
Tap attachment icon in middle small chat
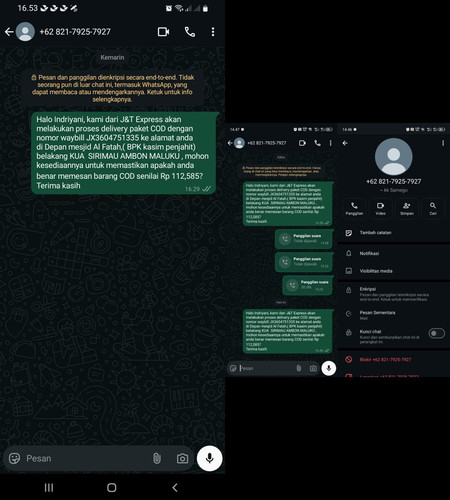pos(299,368)
